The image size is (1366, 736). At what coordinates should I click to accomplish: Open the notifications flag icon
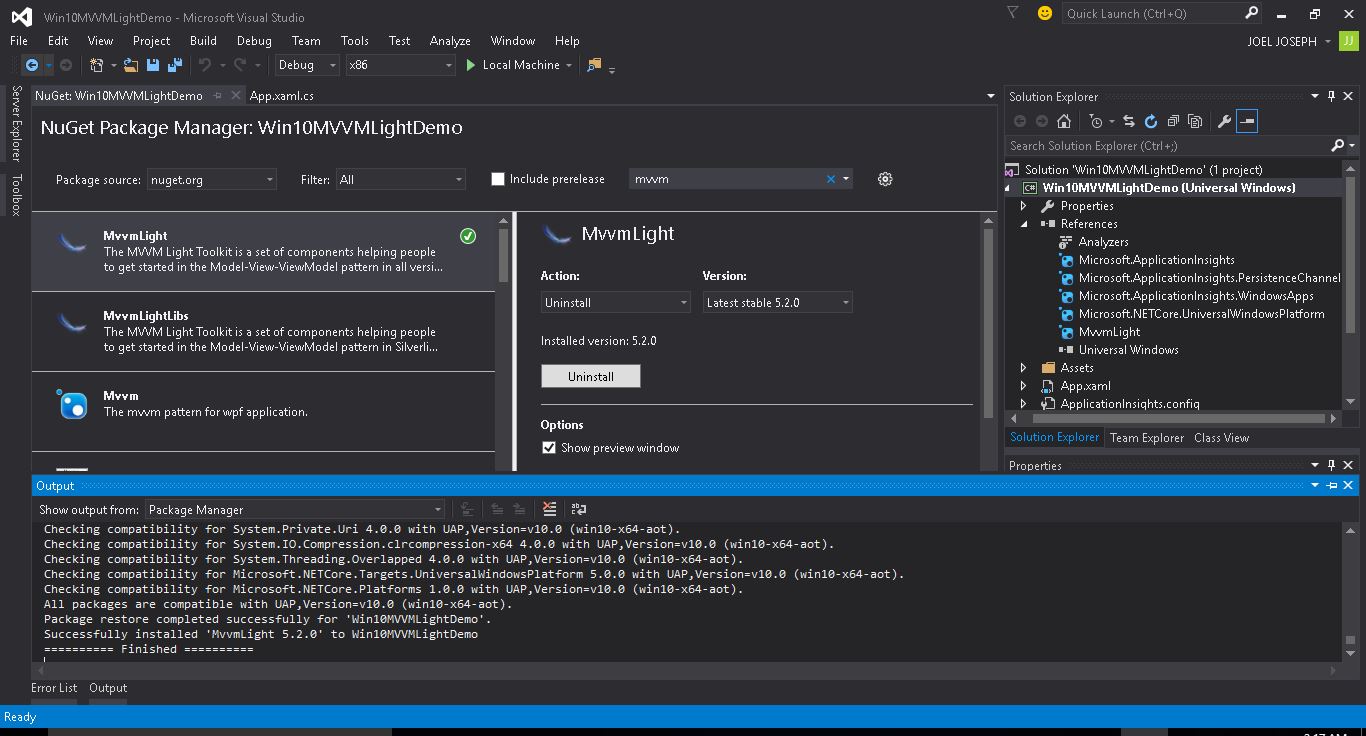pyautogui.click(x=1013, y=13)
